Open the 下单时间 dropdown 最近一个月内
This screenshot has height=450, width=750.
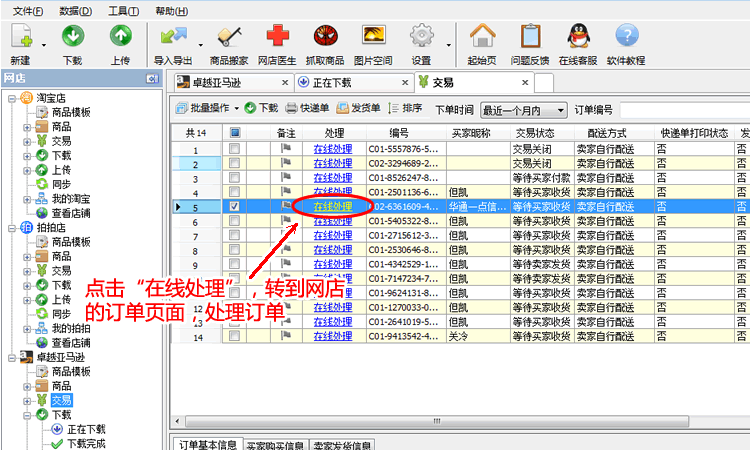click(523, 110)
